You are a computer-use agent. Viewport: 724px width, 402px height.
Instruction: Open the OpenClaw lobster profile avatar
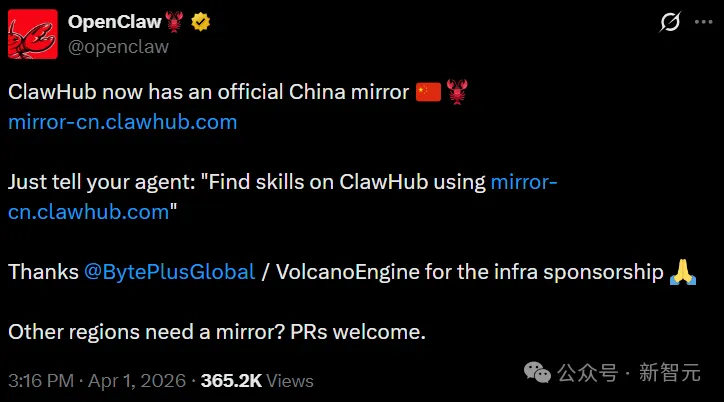(x=33, y=34)
